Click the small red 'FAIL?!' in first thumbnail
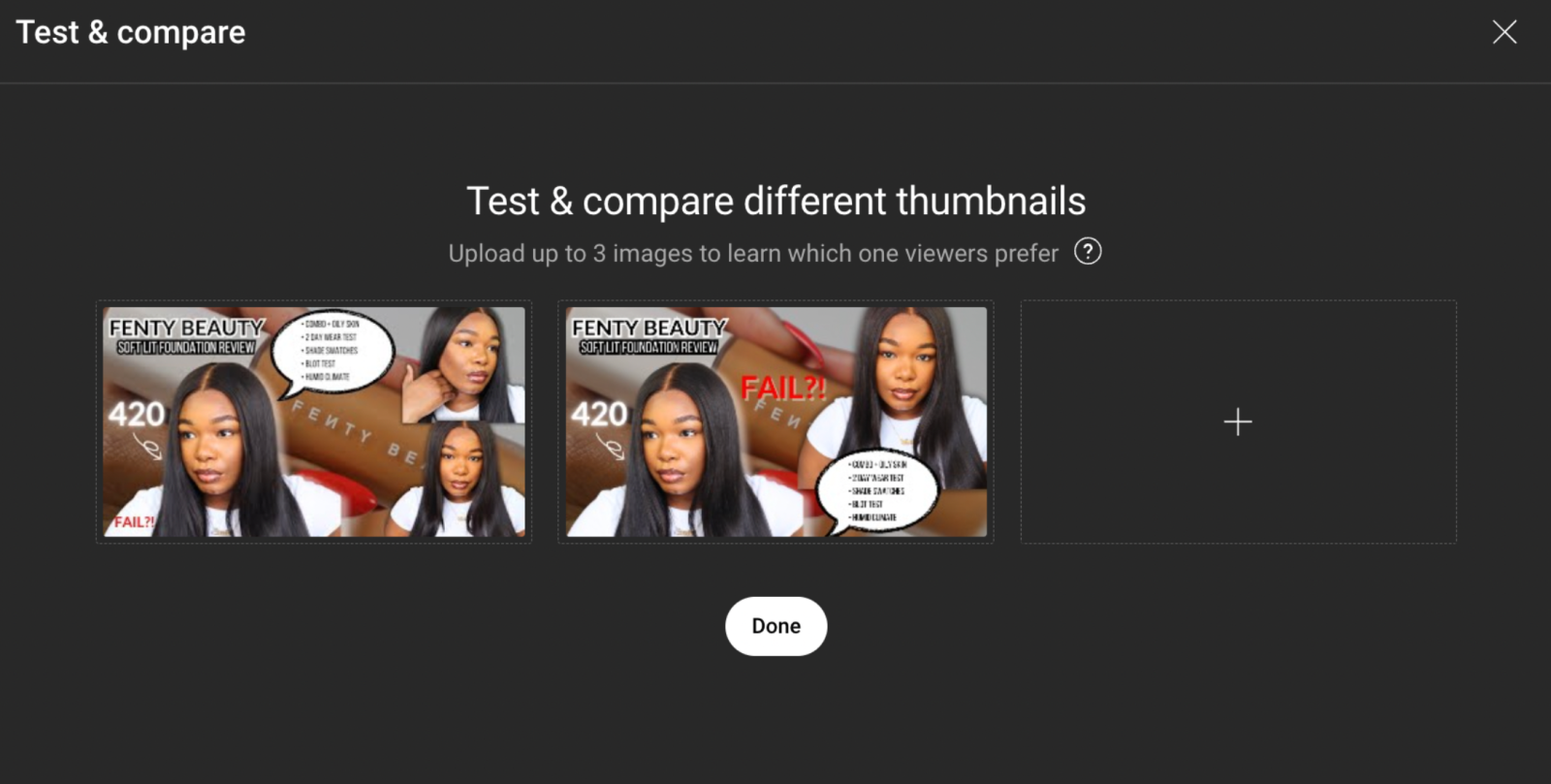 (133, 522)
